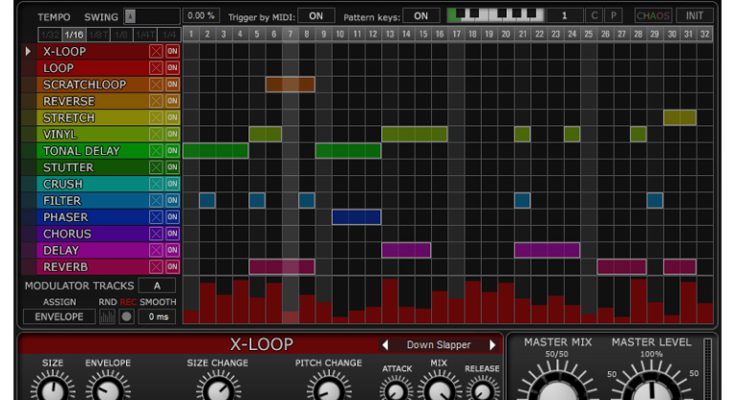The image size is (735, 400).
Task: Disable Trigger by MIDI
Action: point(316,16)
